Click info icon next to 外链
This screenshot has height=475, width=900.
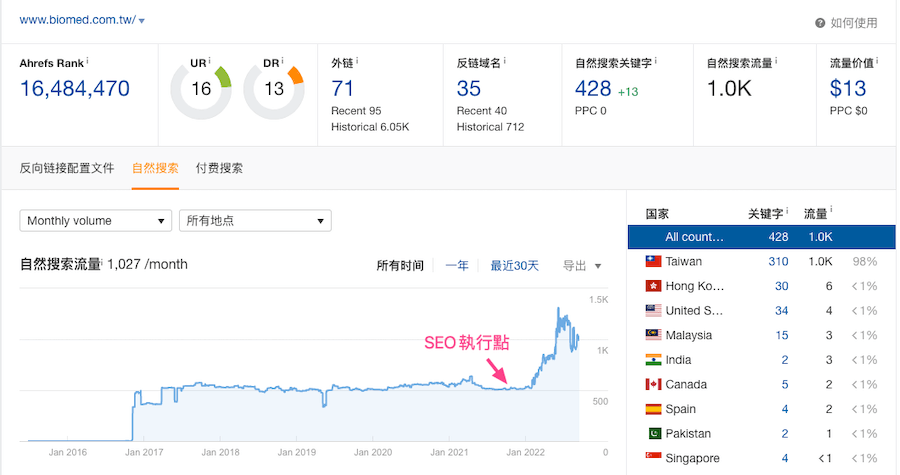tap(357, 60)
